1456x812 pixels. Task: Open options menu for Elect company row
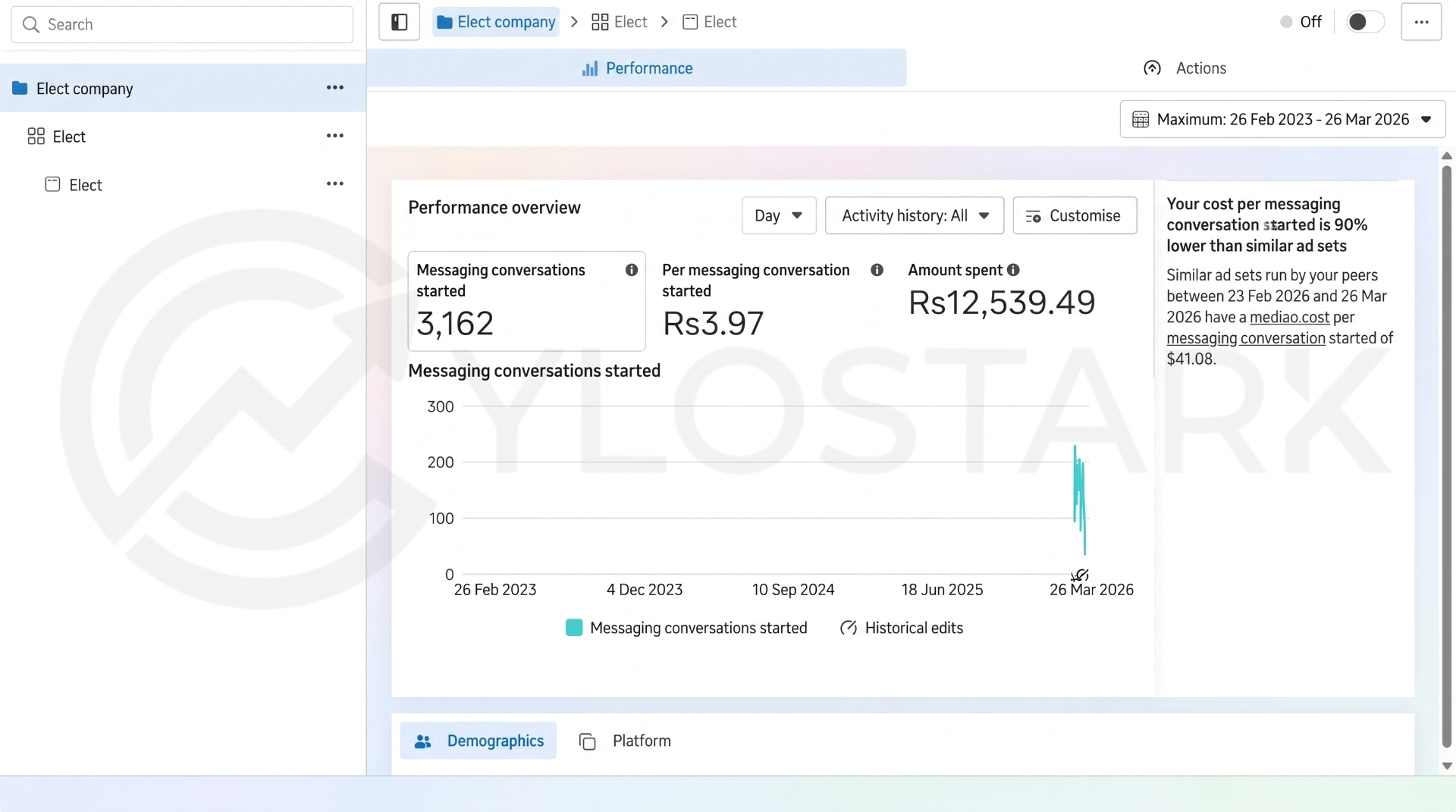[x=335, y=88]
